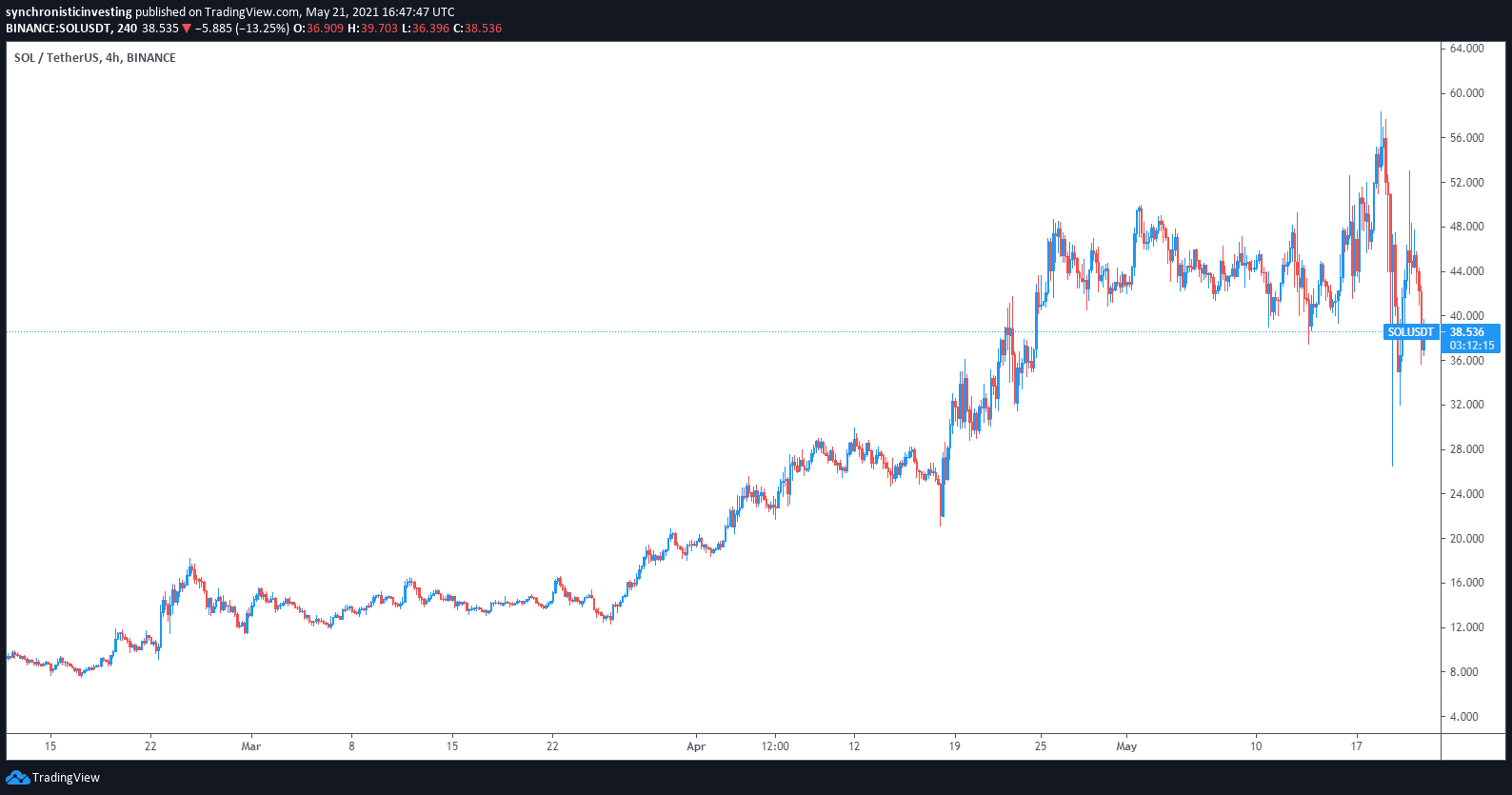The image size is (1512, 795).
Task: Open the TradingView text link at bottom
Action: [66, 778]
